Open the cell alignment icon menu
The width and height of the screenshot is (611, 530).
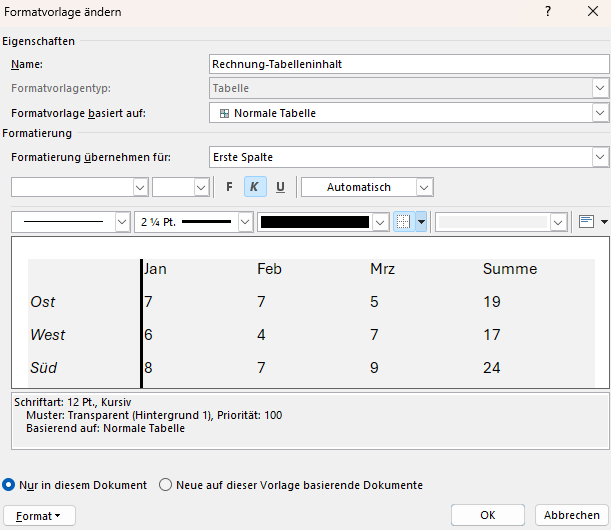tap(588, 222)
